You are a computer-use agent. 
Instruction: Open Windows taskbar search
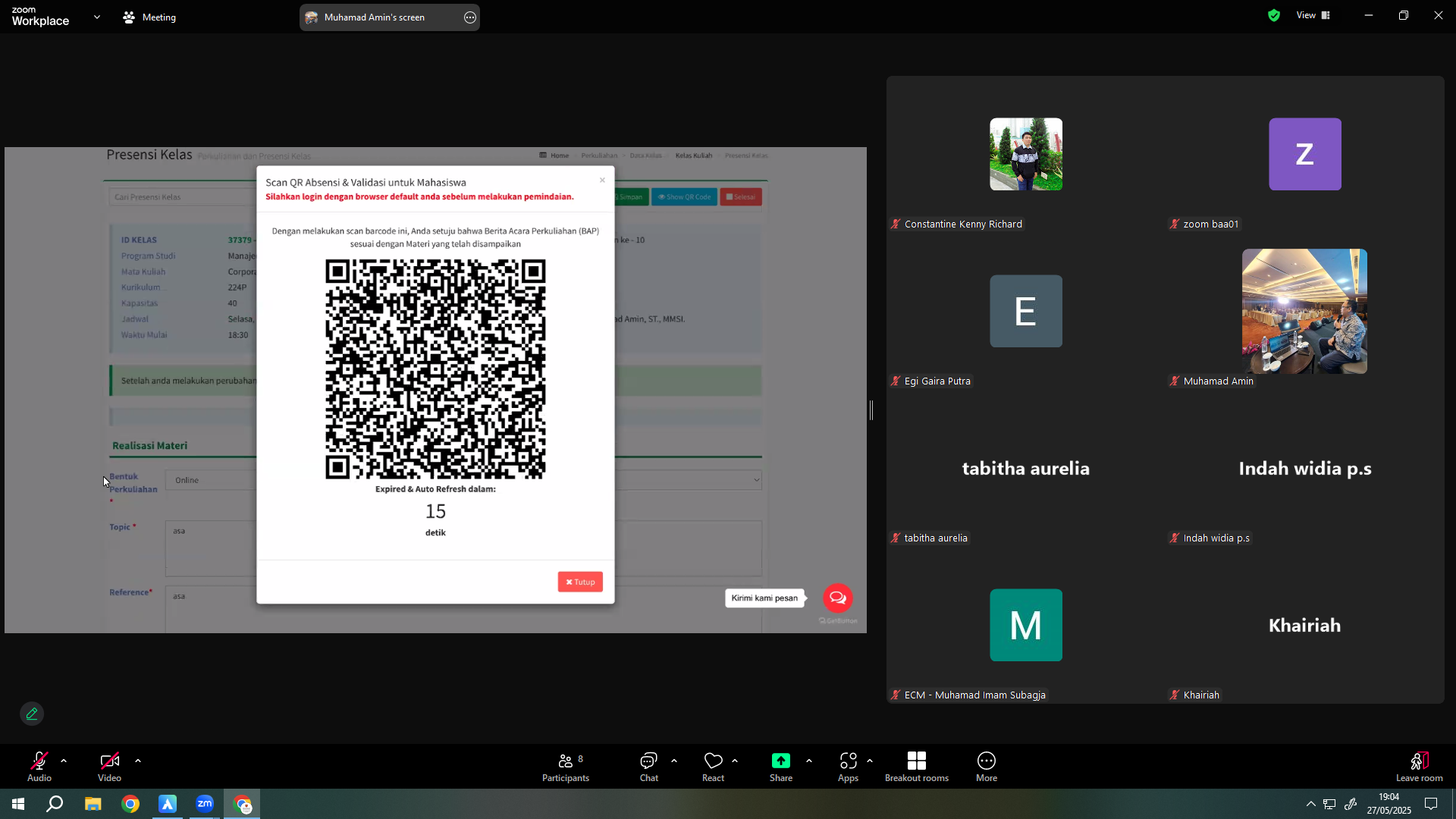55,804
